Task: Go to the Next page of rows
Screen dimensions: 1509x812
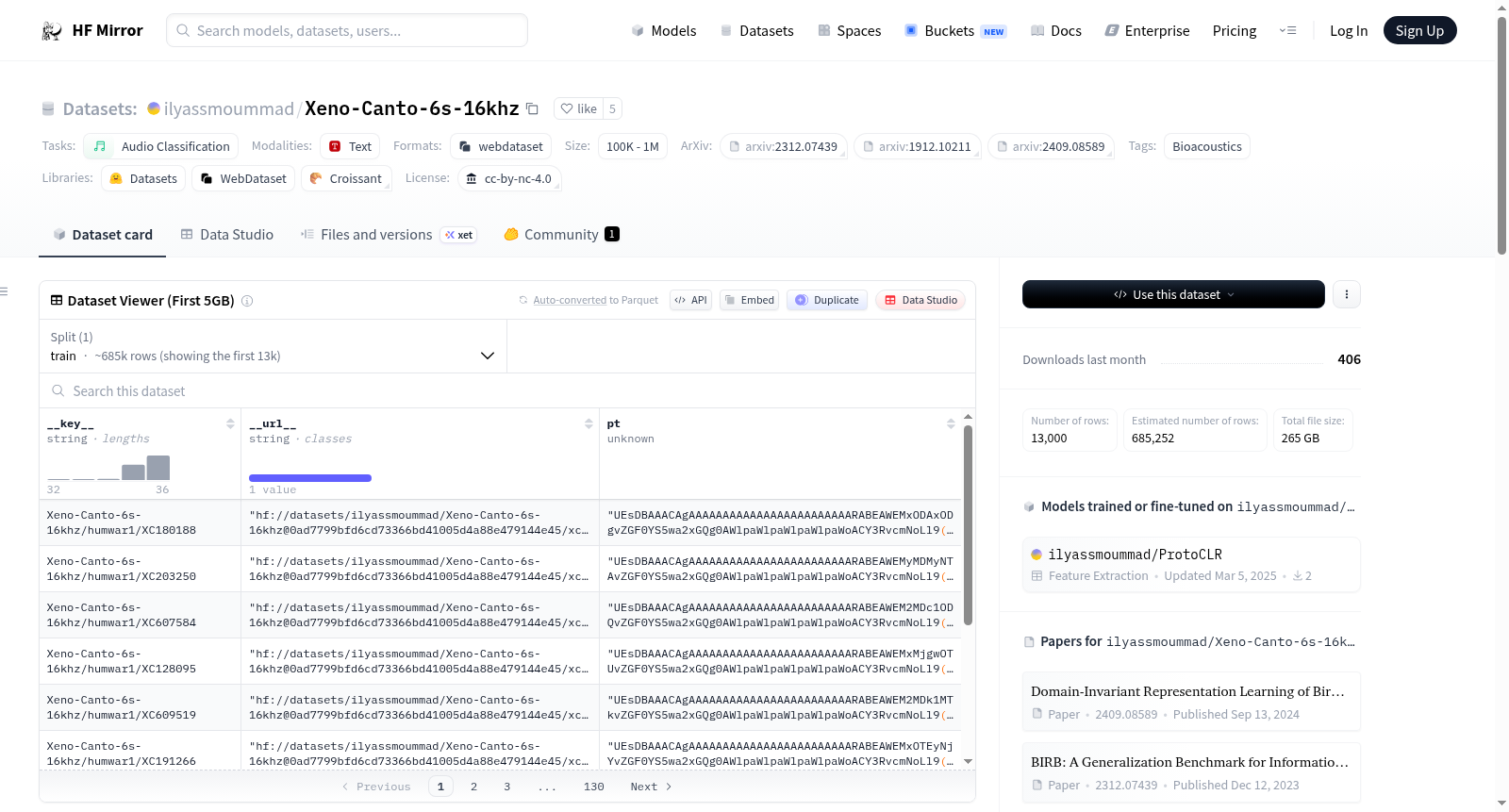Action: 651,787
